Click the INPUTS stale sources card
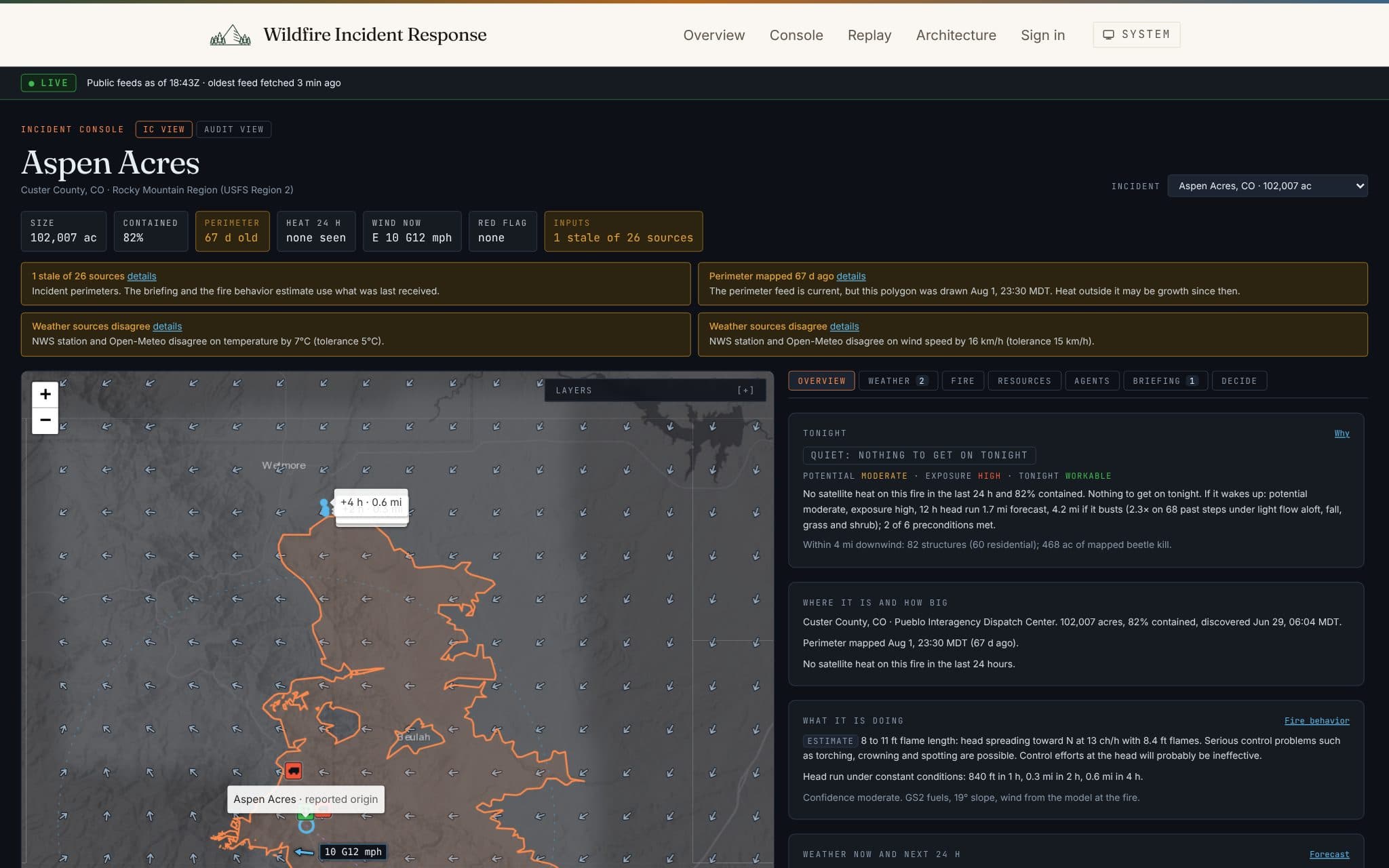The height and width of the screenshot is (868, 1389). click(623, 231)
